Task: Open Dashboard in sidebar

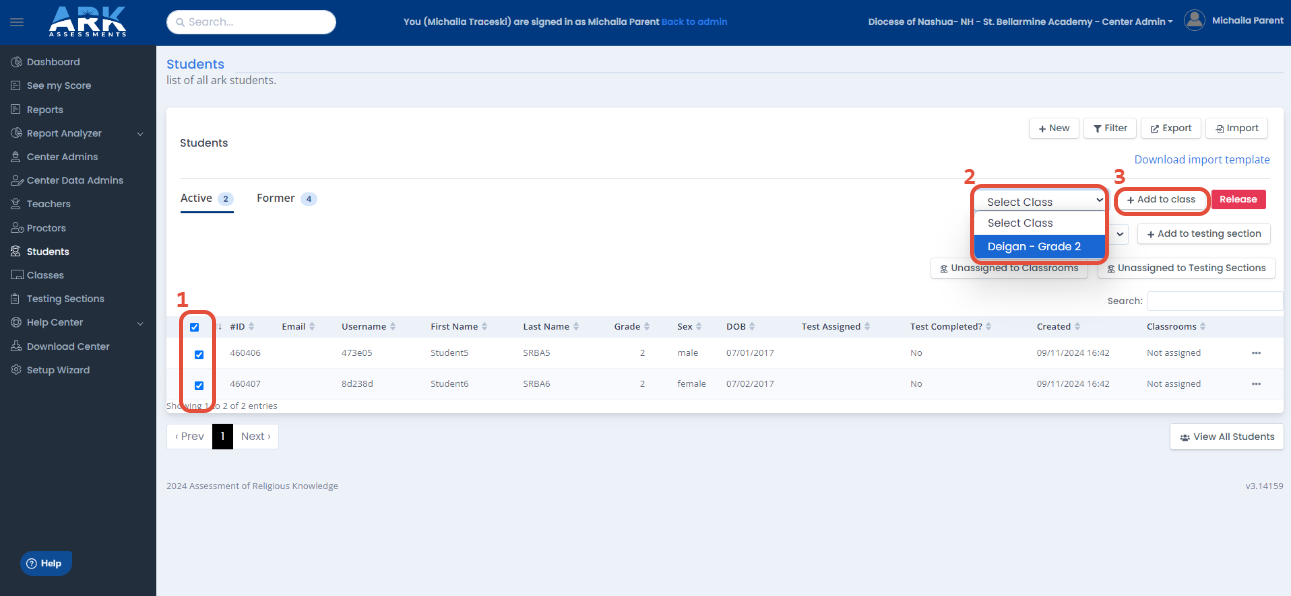Action: [x=53, y=62]
